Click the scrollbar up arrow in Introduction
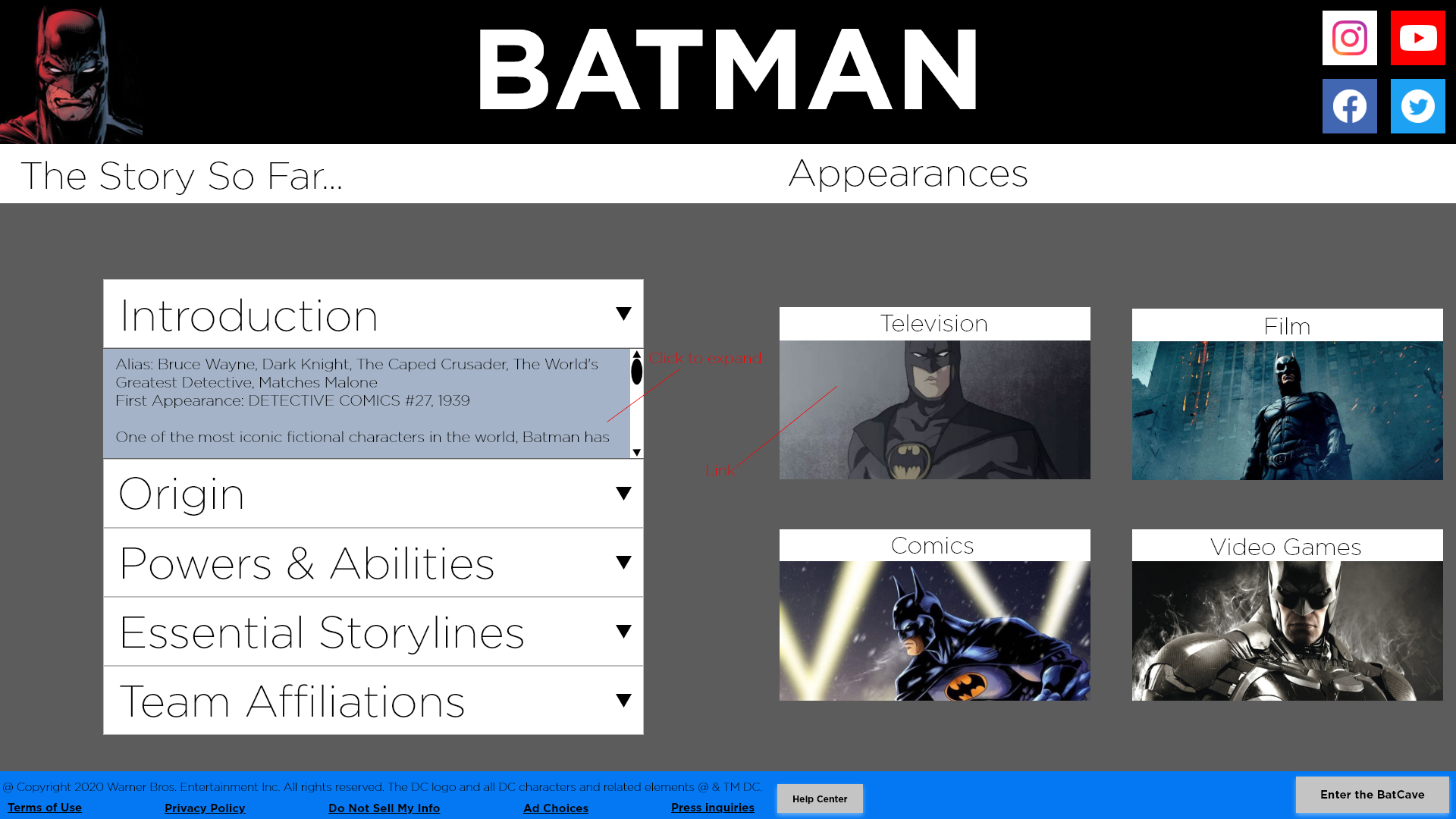The image size is (1456, 819). [x=637, y=354]
